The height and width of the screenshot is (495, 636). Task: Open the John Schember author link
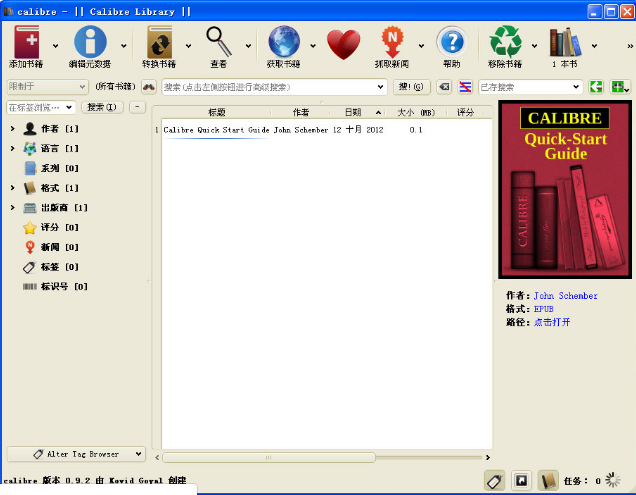565,295
